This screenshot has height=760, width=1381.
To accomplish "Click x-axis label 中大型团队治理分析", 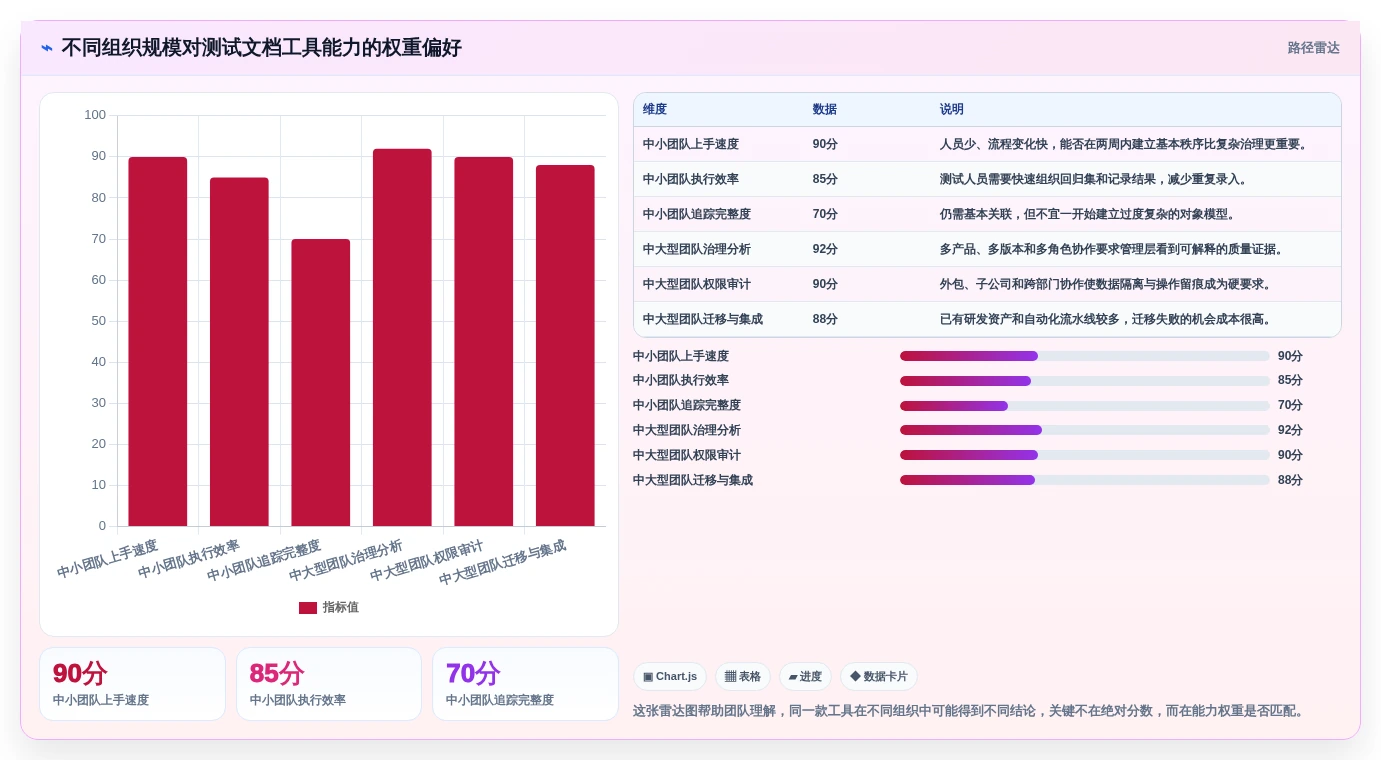I will click(346, 560).
